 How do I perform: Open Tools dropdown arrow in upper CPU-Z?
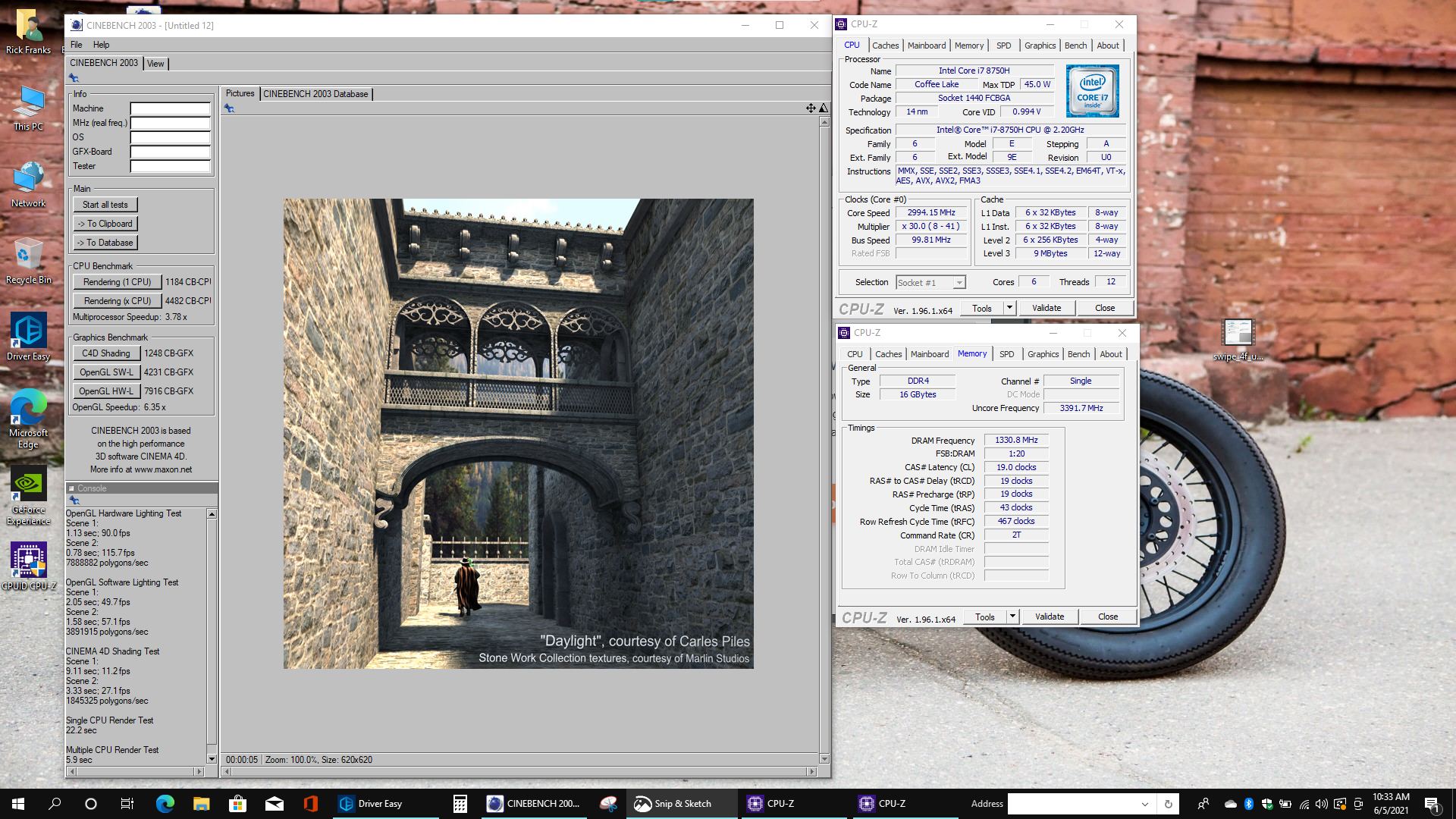click(x=1009, y=308)
